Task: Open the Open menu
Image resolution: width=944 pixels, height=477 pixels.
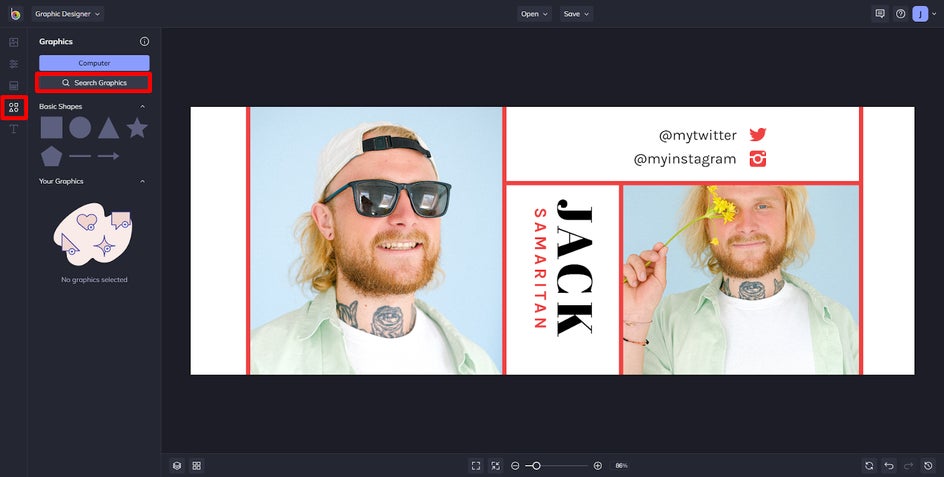Action: 534,14
